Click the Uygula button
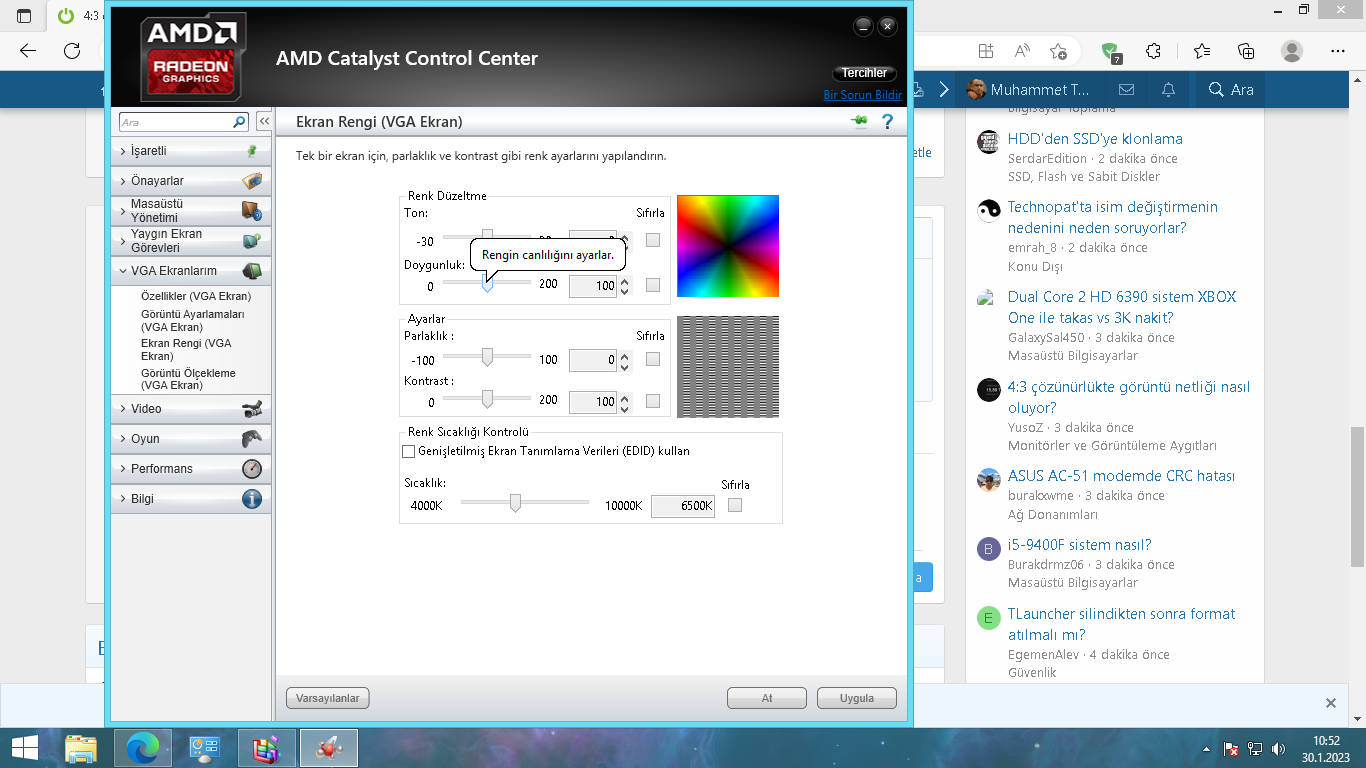This screenshot has width=1366, height=768. (x=857, y=698)
